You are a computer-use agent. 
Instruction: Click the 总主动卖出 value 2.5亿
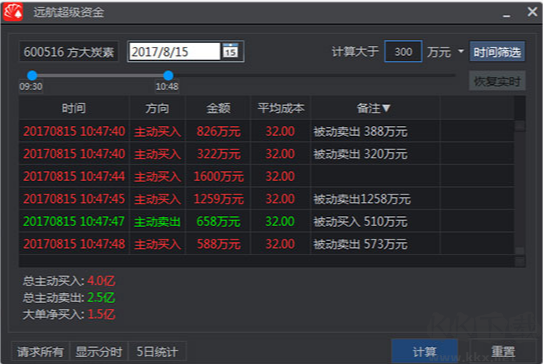click(101, 298)
